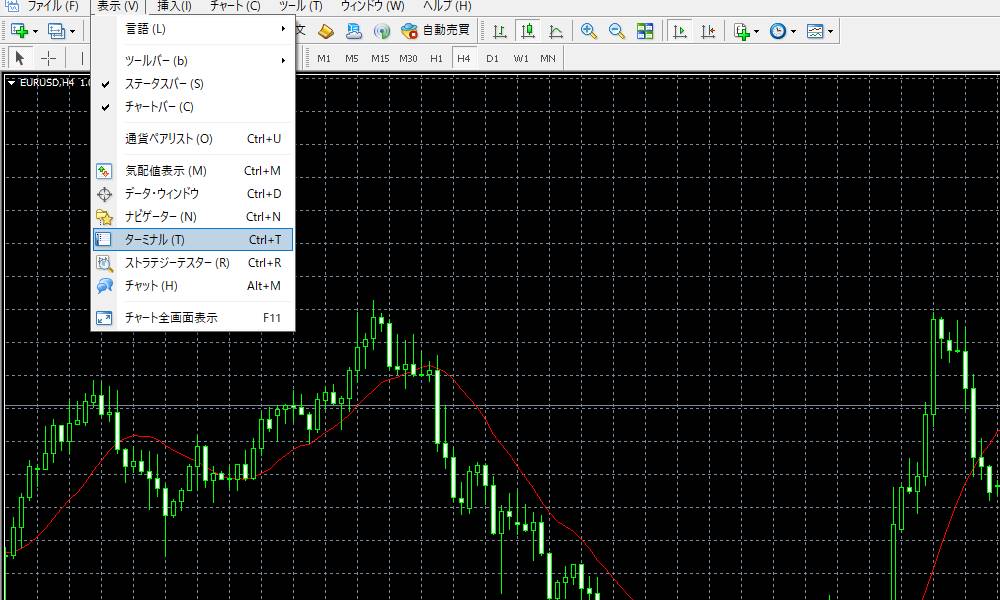Zoom out of the chart
The width and height of the screenshot is (1000, 600).
tap(617, 31)
